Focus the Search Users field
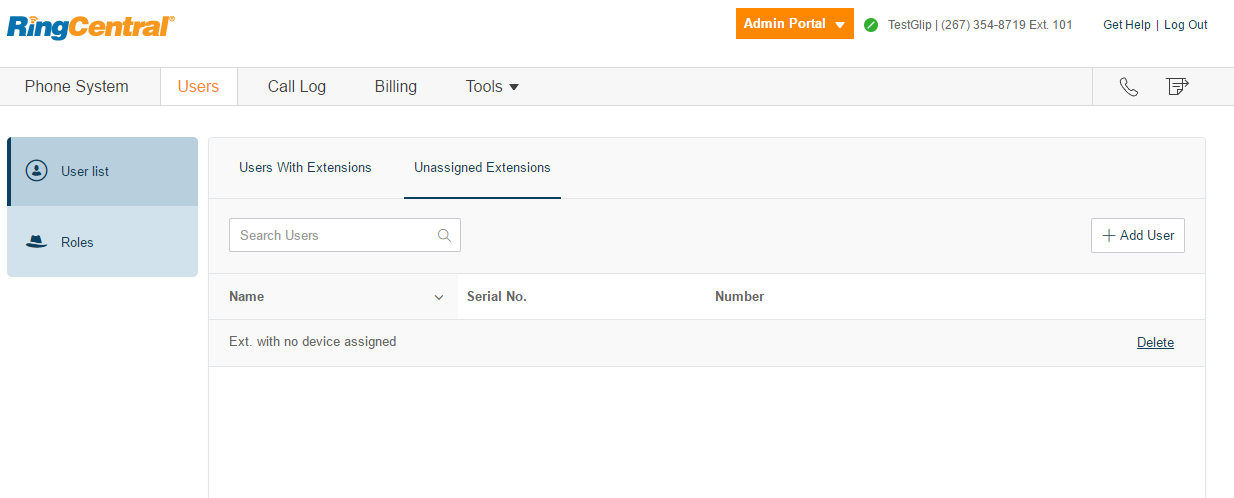Image resolution: width=1234 pixels, height=498 pixels. (345, 235)
